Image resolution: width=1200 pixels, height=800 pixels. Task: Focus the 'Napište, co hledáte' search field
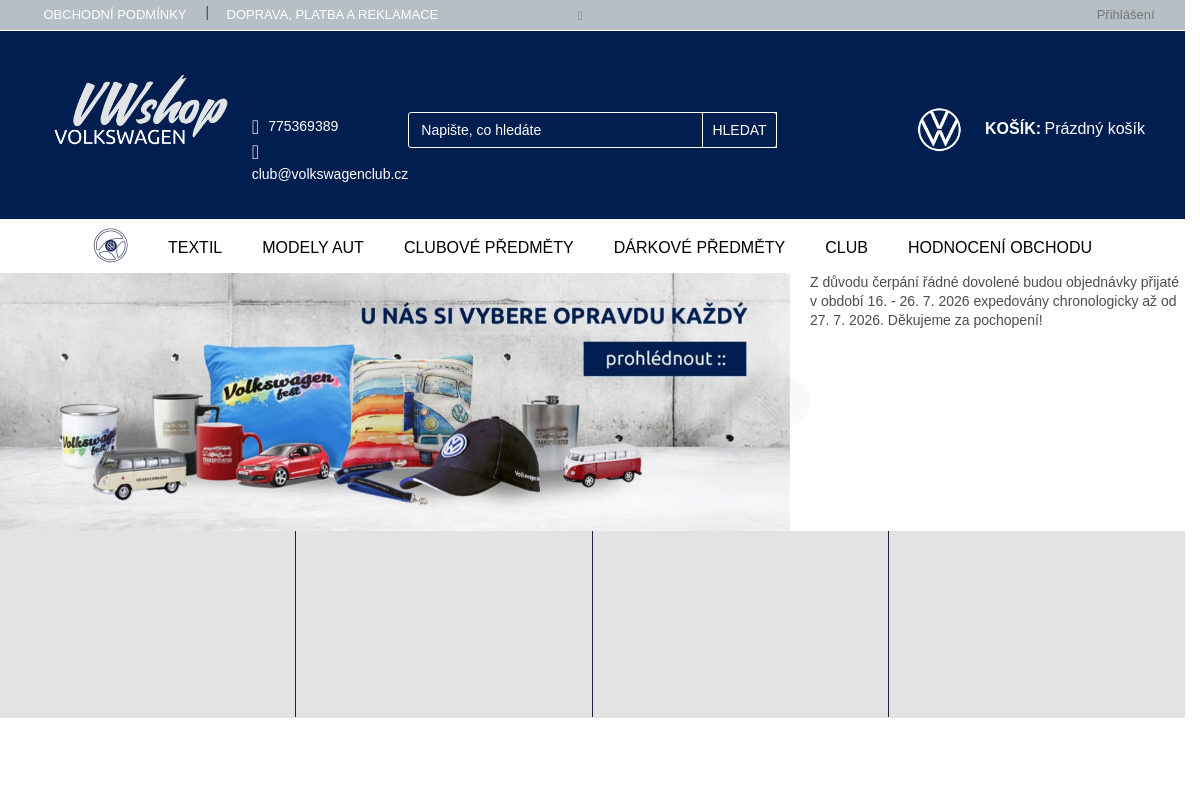tap(555, 130)
